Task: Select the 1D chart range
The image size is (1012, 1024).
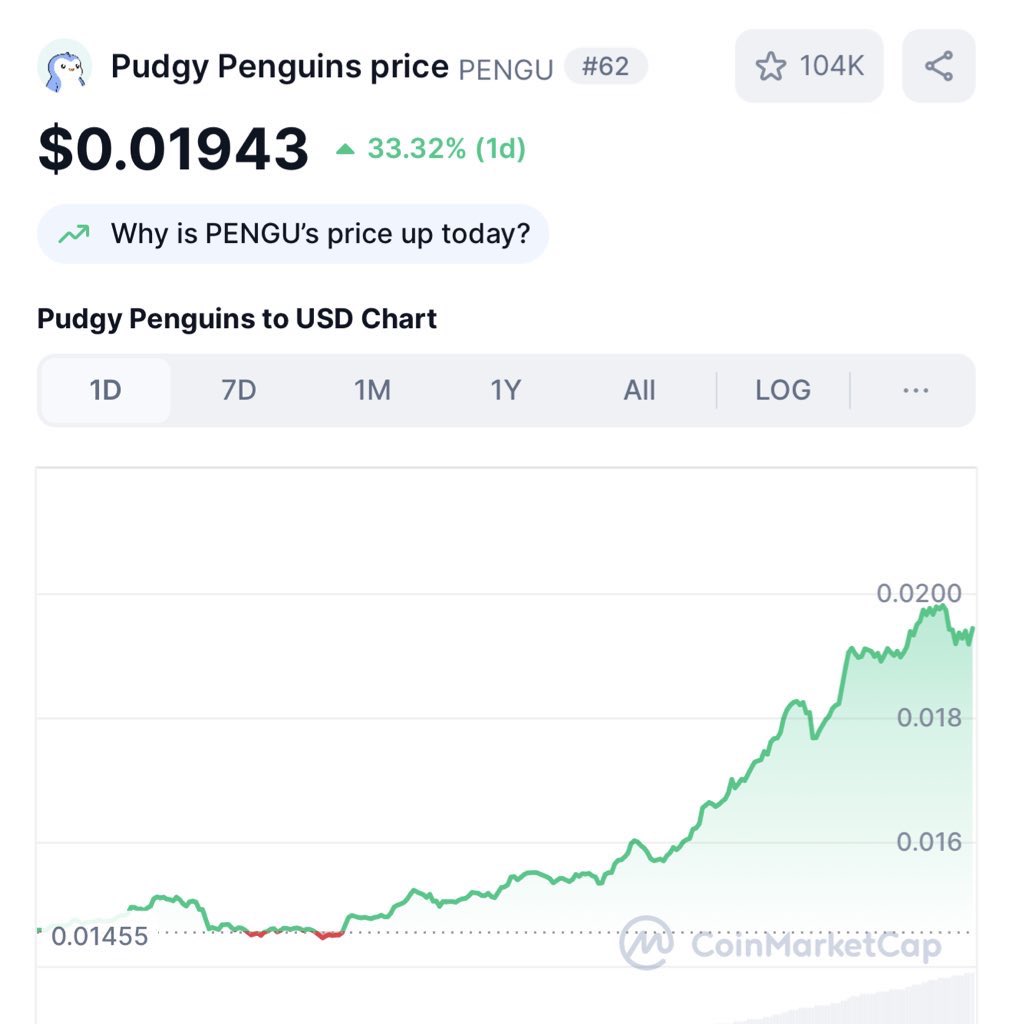Action: click(106, 391)
